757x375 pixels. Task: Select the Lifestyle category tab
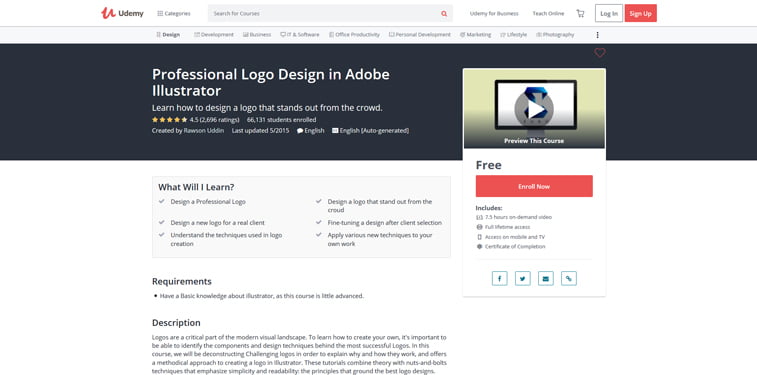514,35
